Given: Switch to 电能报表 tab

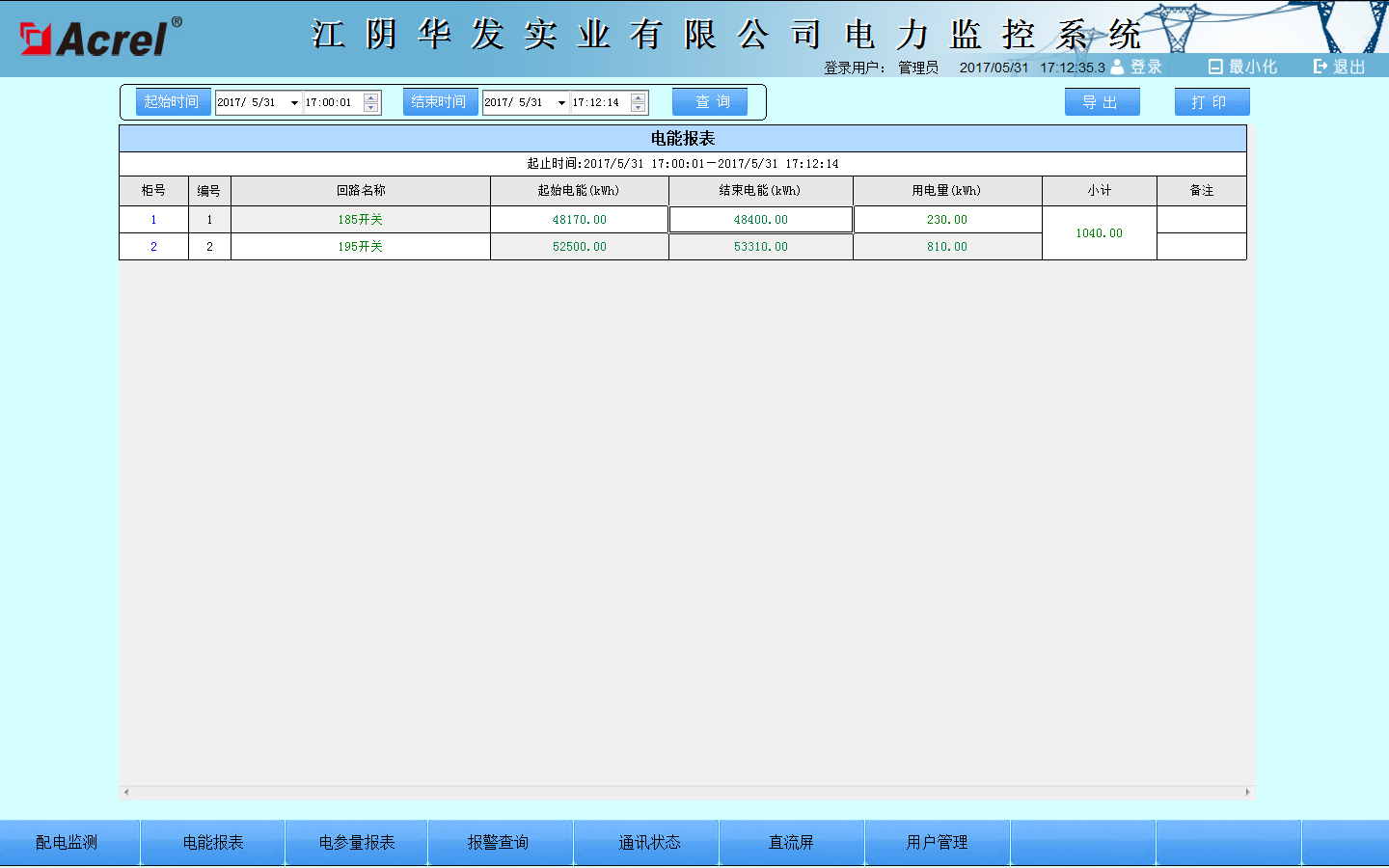Looking at the screenshot, I should tap(213, 842).
